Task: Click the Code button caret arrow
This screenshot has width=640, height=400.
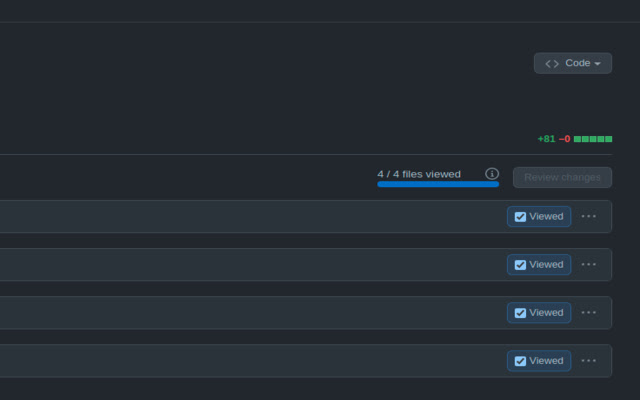Action: (x=597, y=64)
